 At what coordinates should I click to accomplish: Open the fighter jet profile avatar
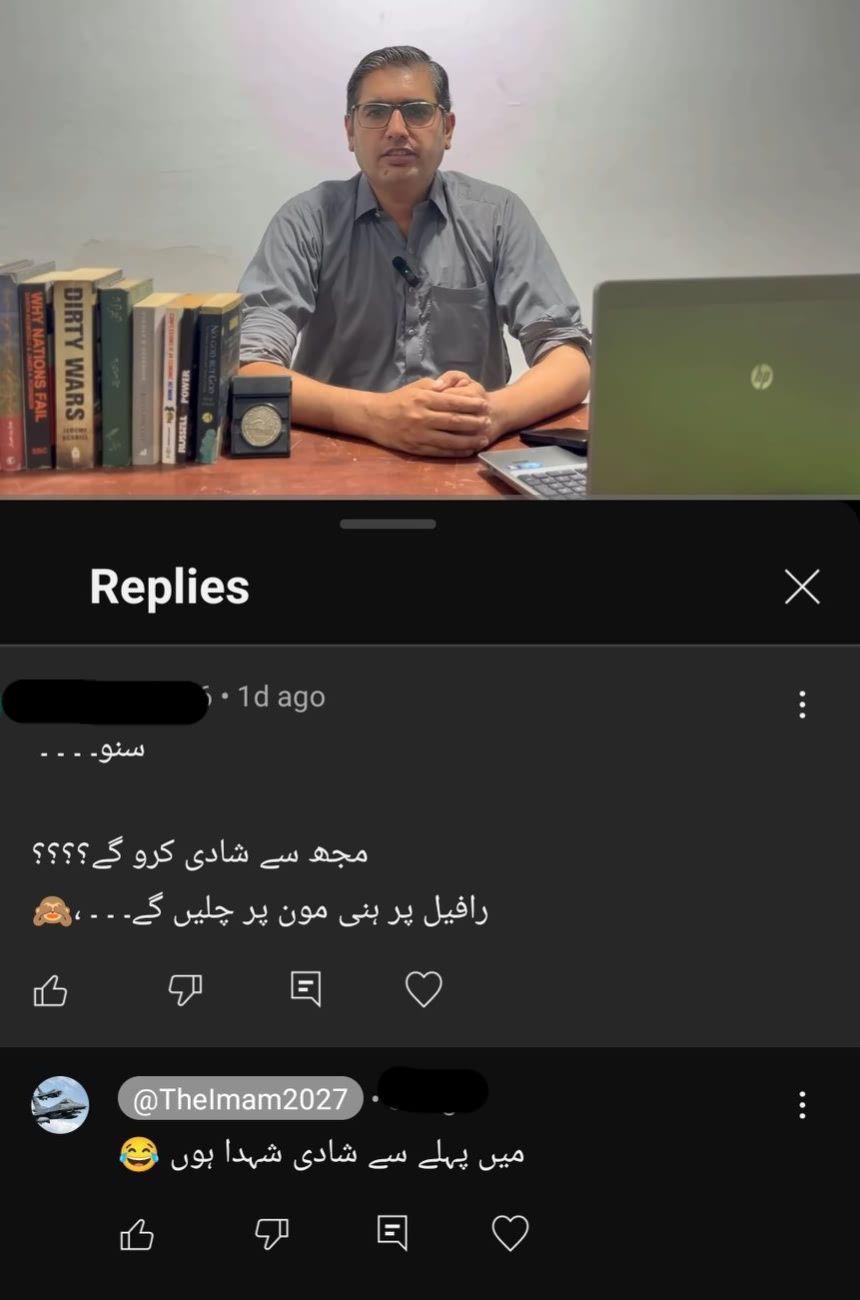pyautogui.click(x=61, y=1104)
